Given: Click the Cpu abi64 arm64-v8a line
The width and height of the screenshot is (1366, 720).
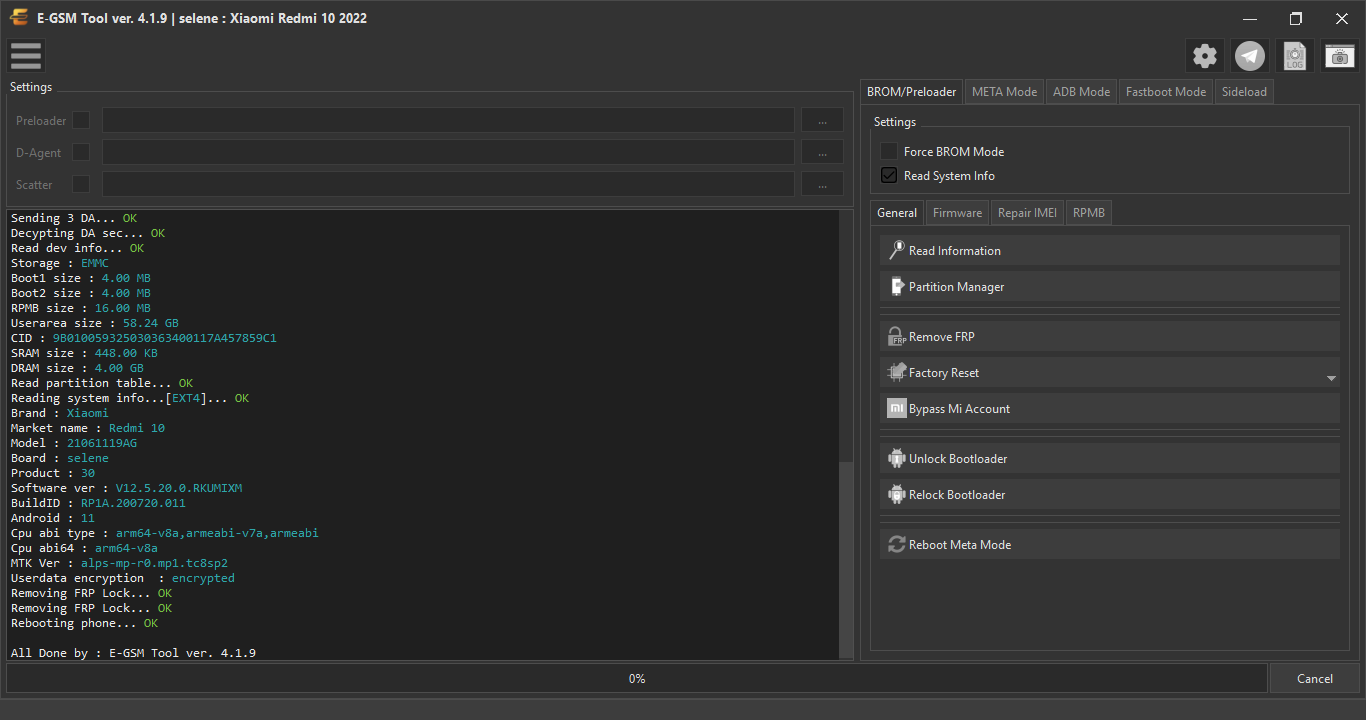Looking at the screenshot, I should pos(85,548).
